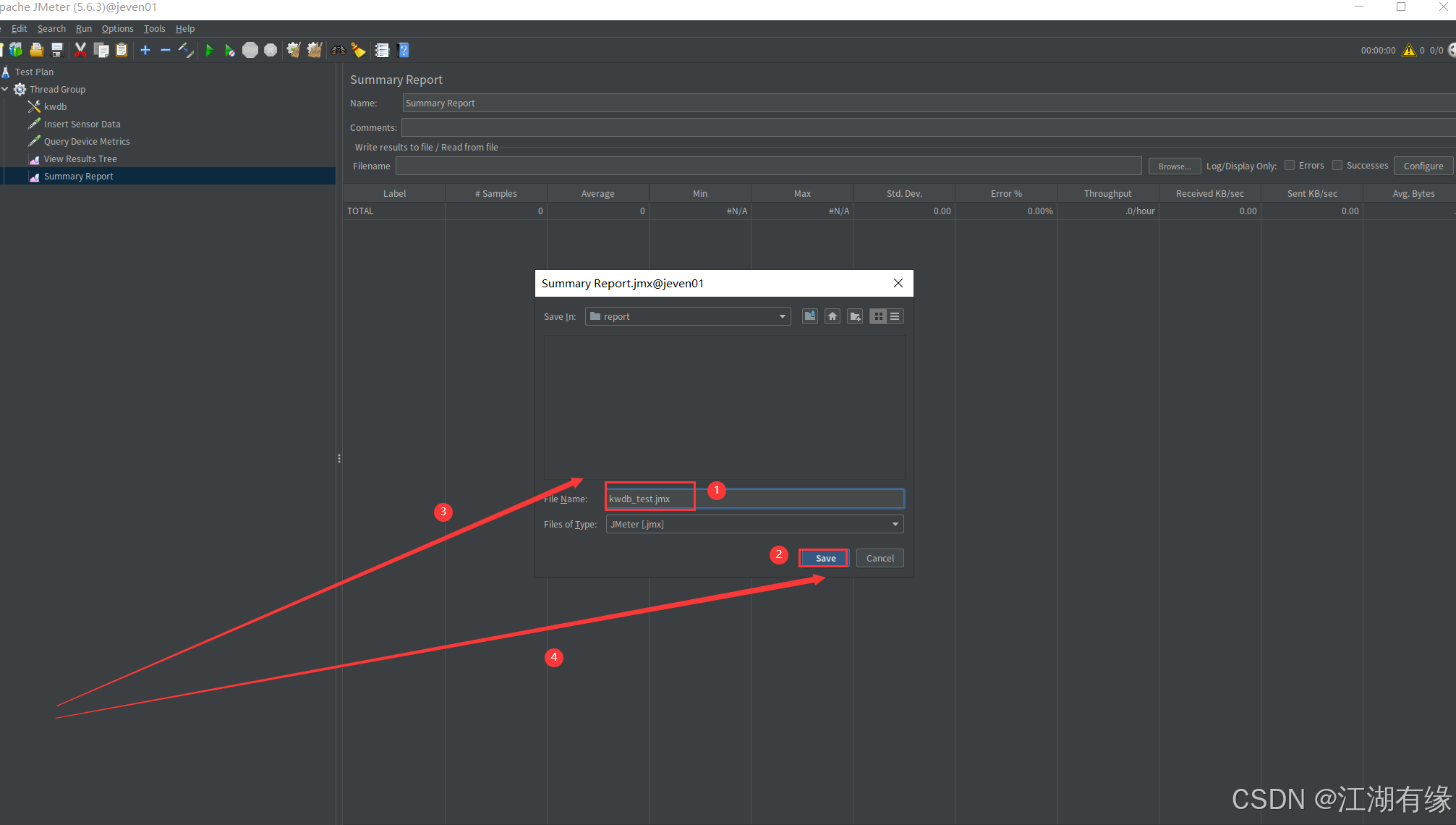The width and height of the screenshot is (1456, 825).
Task: Click the Up One Level folder icon
Action: 810,316
